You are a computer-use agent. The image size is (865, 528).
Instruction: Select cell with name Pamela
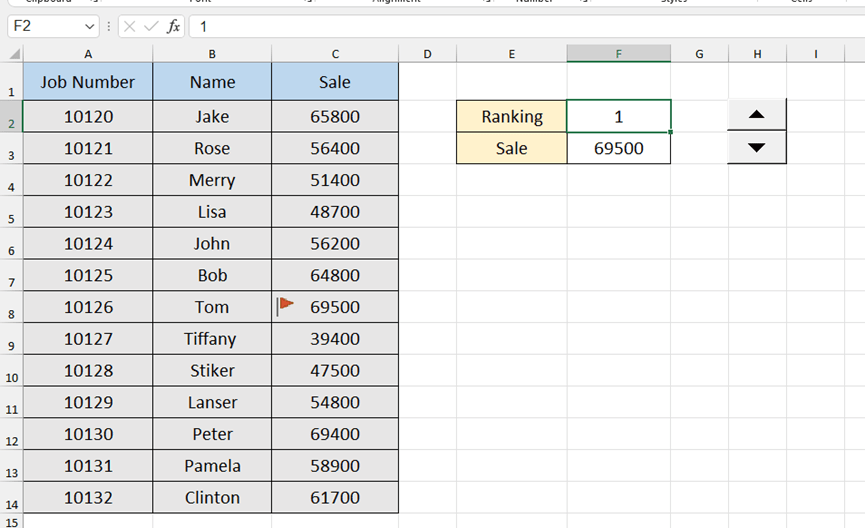(x=212, y=466)
